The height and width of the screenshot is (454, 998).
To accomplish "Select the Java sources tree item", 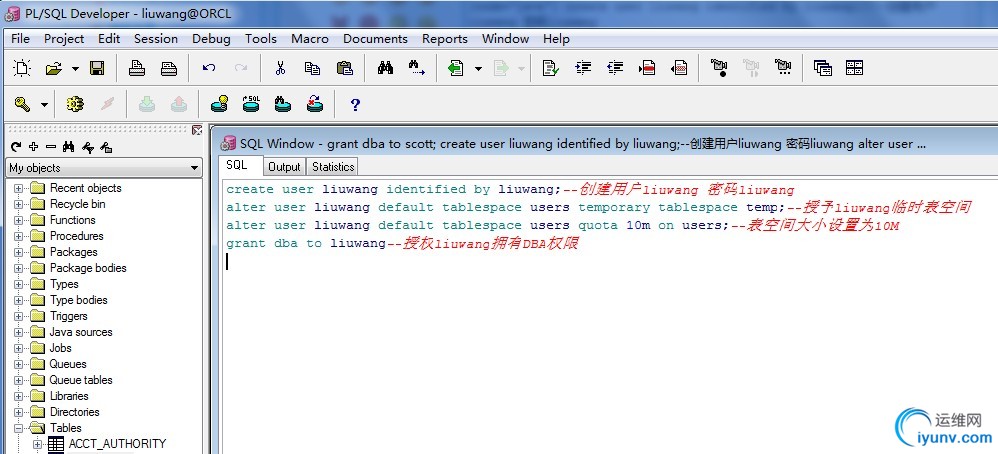I will [81, 332].
